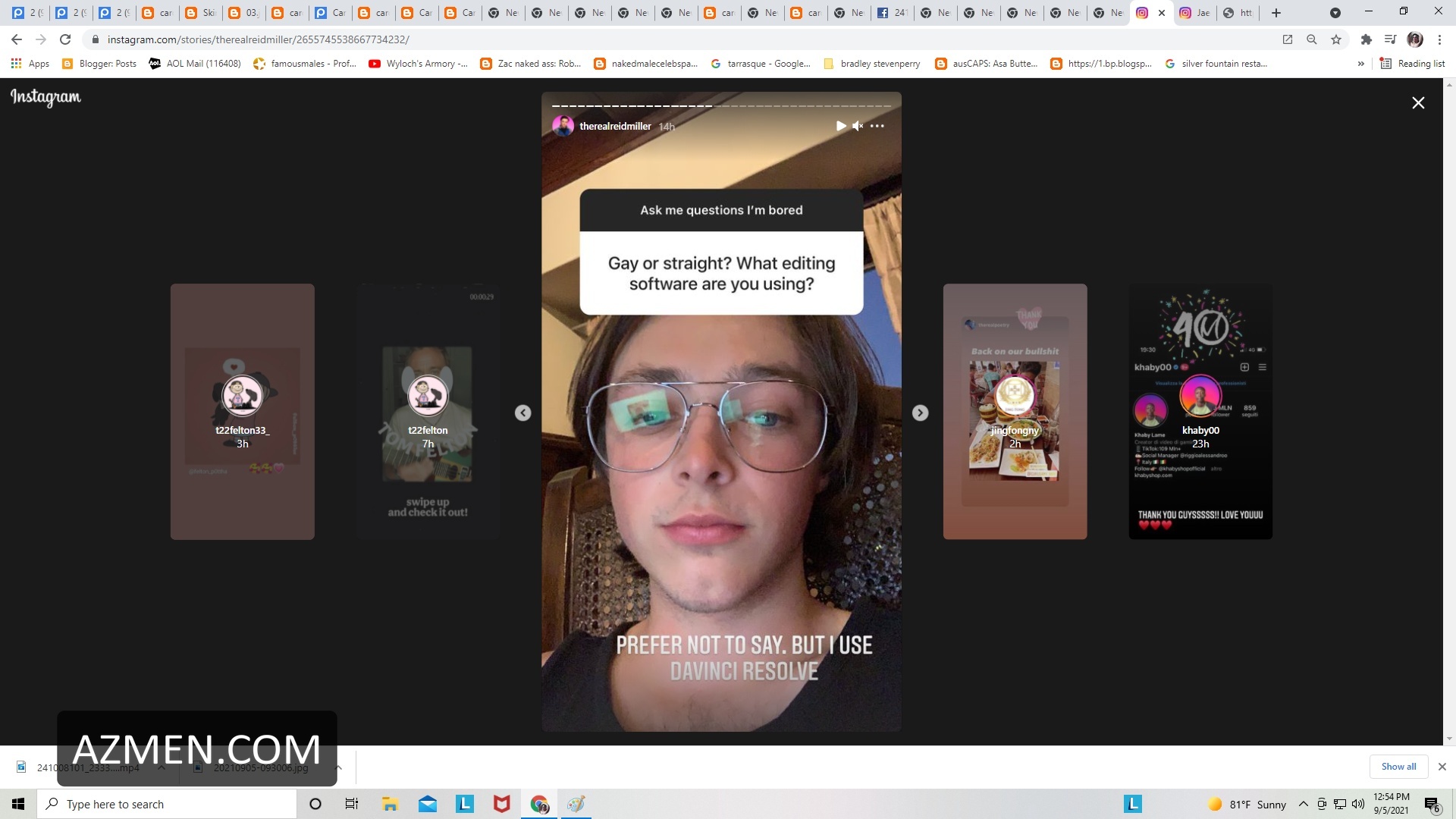This screenshot has width=1456, height=819.
Task: Open the jingfongny story thumbnail
Action: click(x=1015, y=412)
